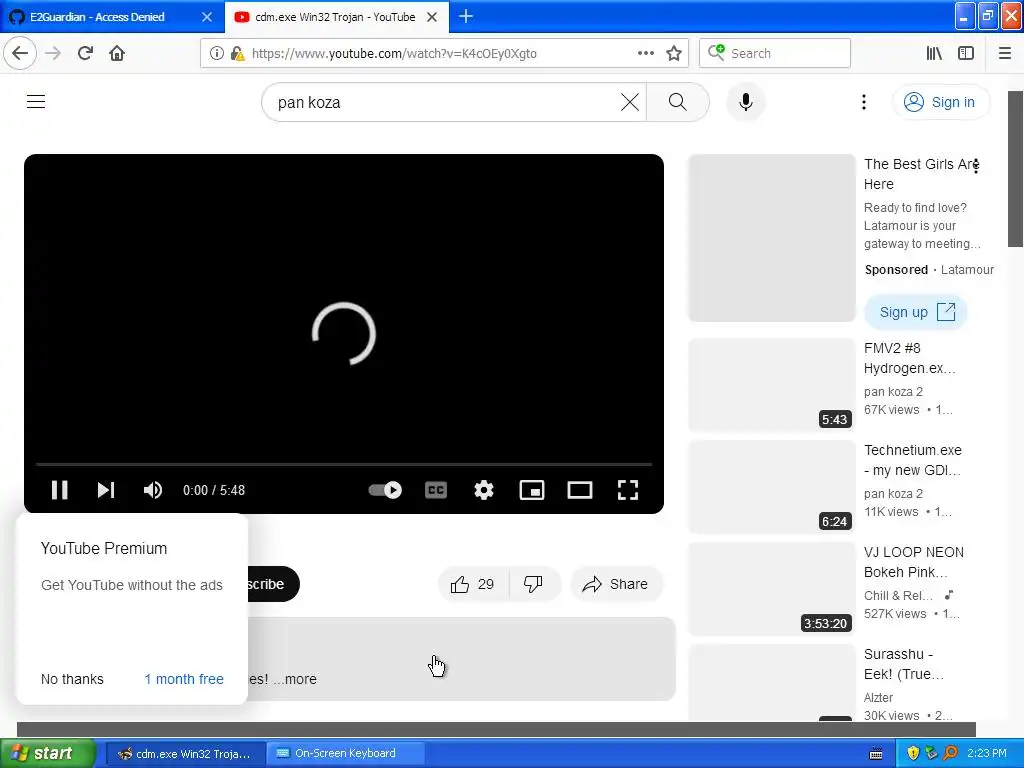Mute the video volume
Screen dimensions: 1024x768
[x=153, y=490]
